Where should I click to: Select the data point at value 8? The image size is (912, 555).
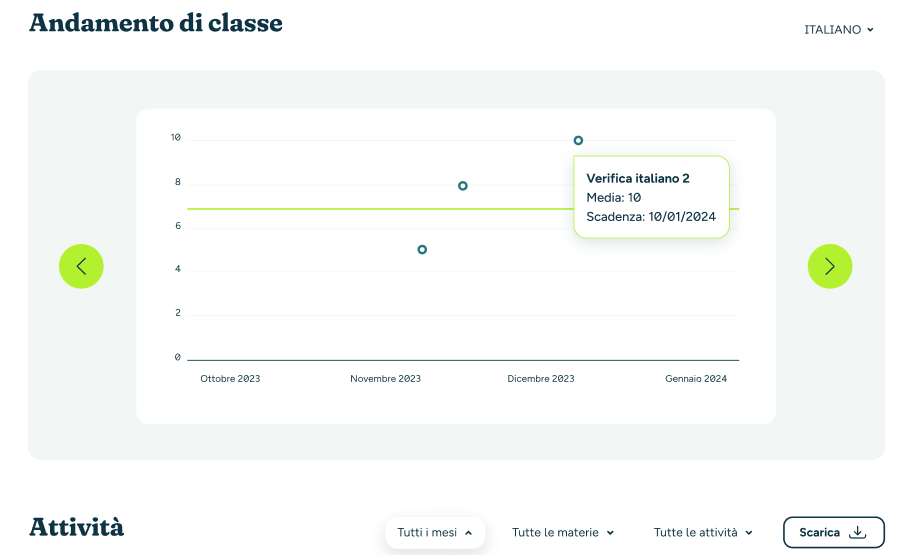coord(463,186)
